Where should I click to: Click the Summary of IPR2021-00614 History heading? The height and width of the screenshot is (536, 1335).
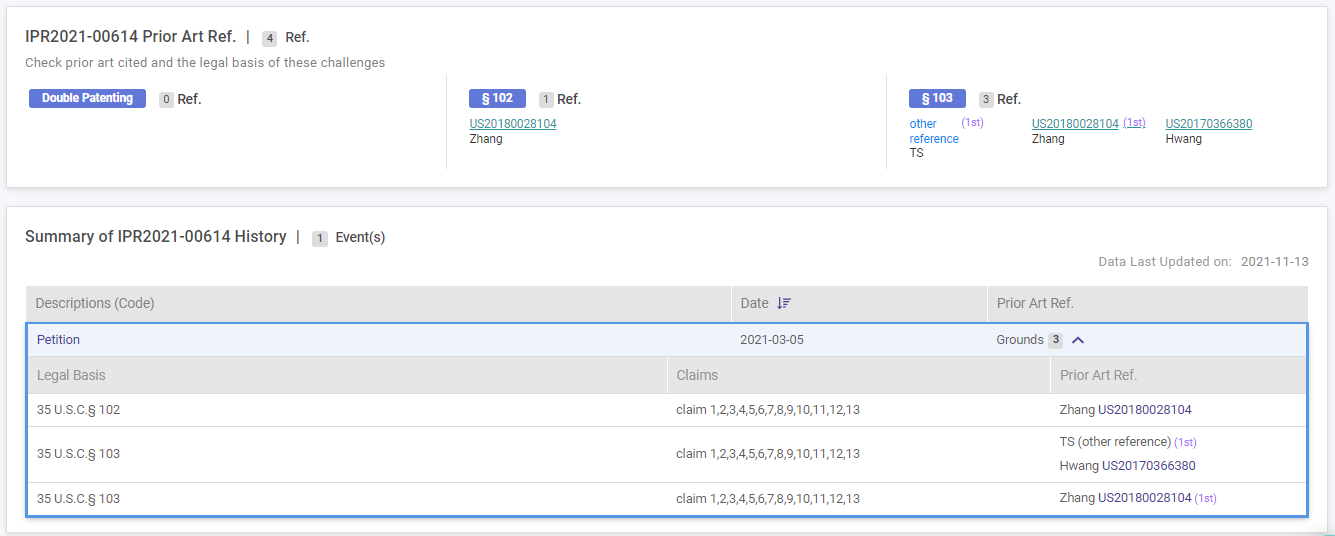pos(155,237)
